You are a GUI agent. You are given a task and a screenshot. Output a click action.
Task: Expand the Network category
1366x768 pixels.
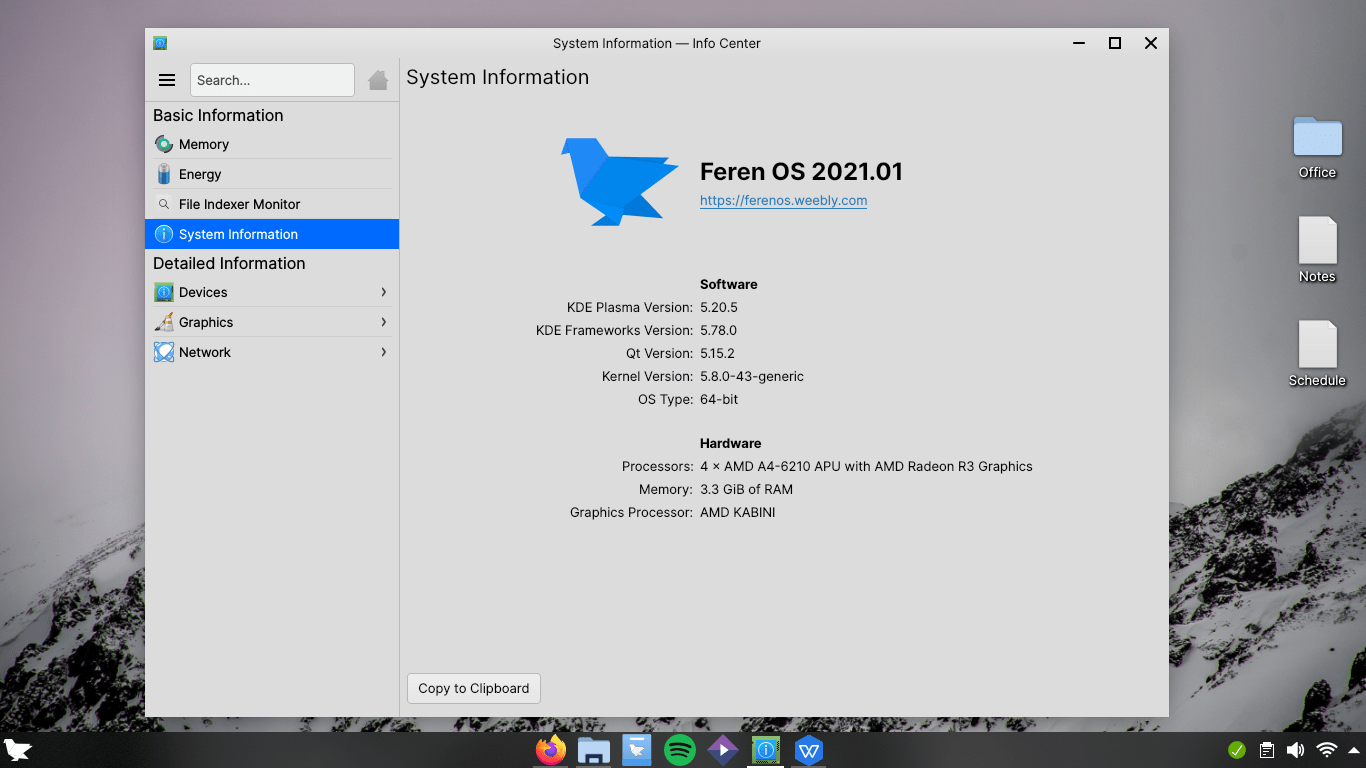pos(205,352)
